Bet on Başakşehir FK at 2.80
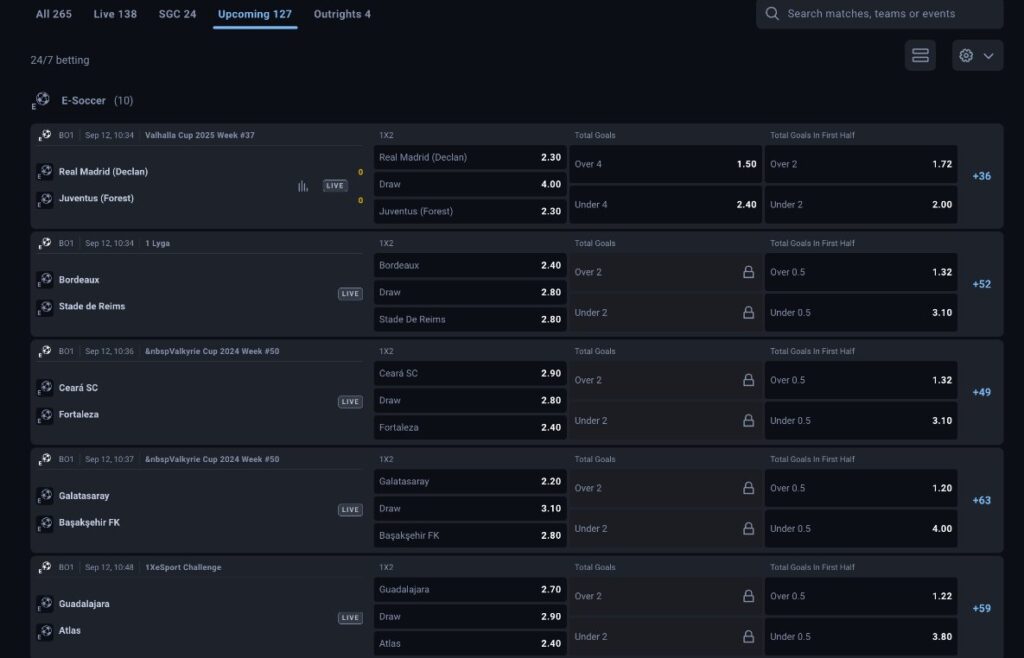Viewport: 1024px width, 658px height. click(x=470, y=535)
